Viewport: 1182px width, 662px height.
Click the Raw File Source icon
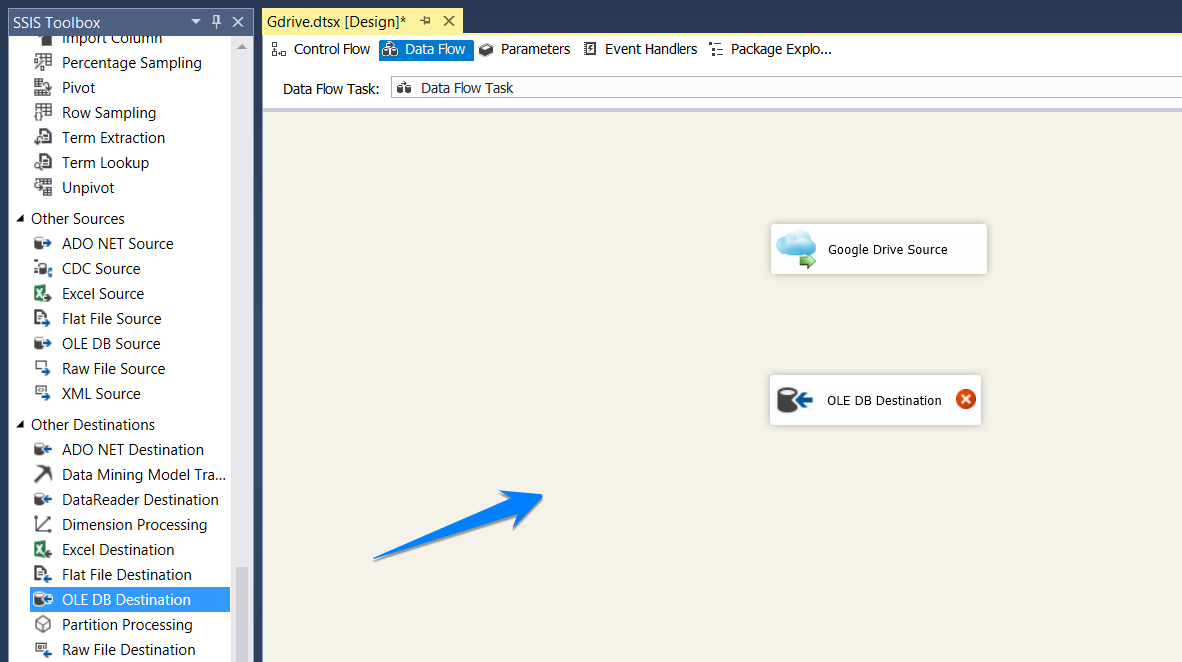click(x=43, y=368)
